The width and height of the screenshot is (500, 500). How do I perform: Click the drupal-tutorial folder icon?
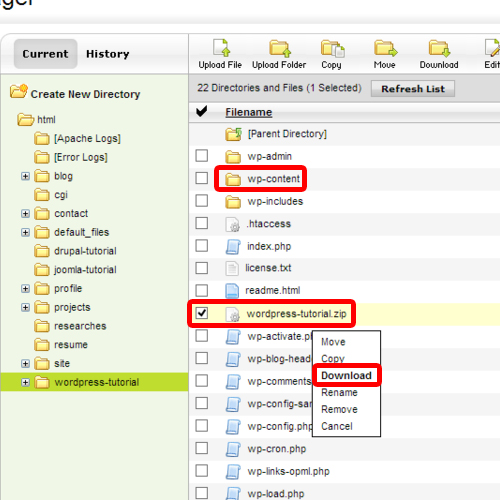click(x=42, y=251)
